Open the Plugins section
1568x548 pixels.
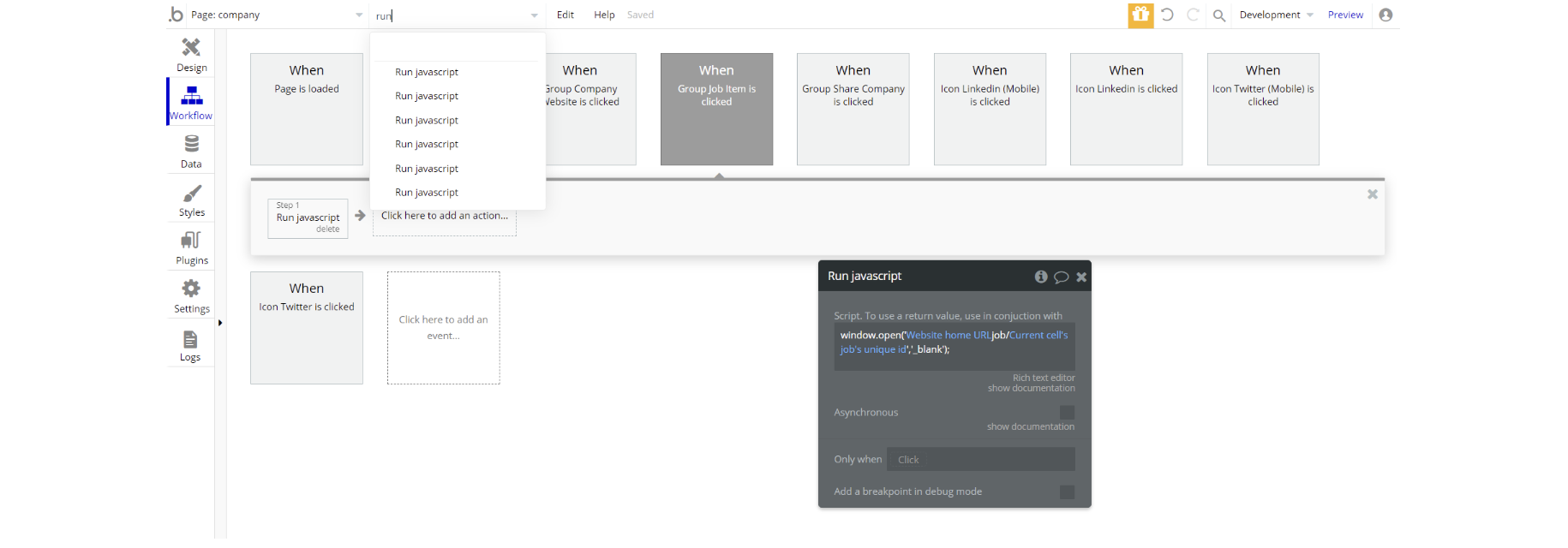coord(191,248)
